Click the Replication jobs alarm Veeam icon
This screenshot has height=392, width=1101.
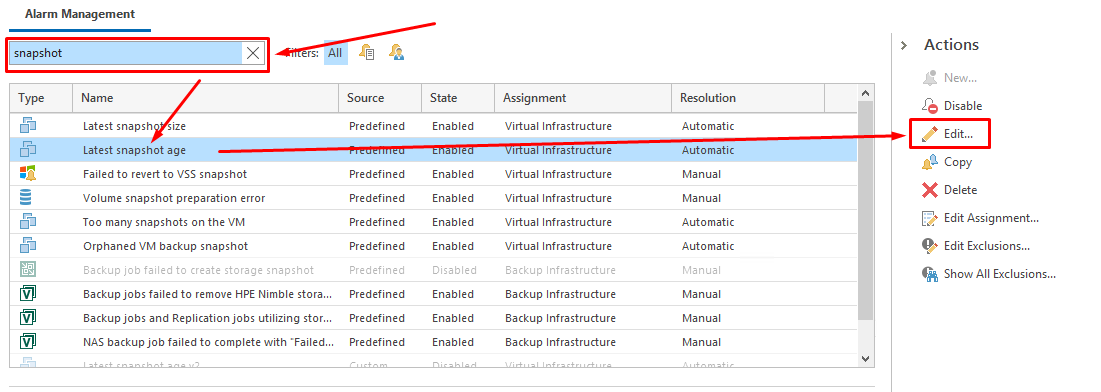[28, 318]
